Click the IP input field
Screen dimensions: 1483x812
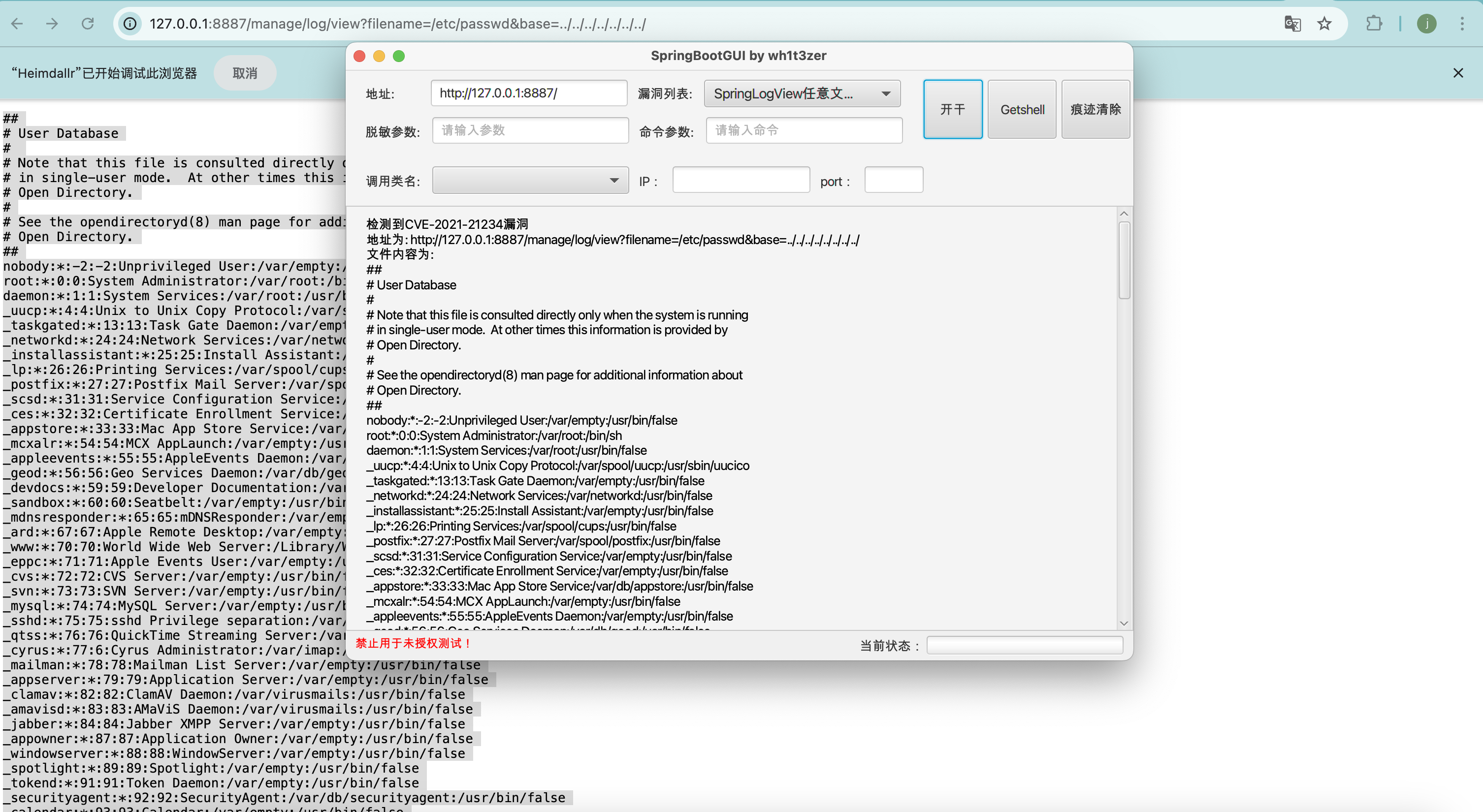741,181
